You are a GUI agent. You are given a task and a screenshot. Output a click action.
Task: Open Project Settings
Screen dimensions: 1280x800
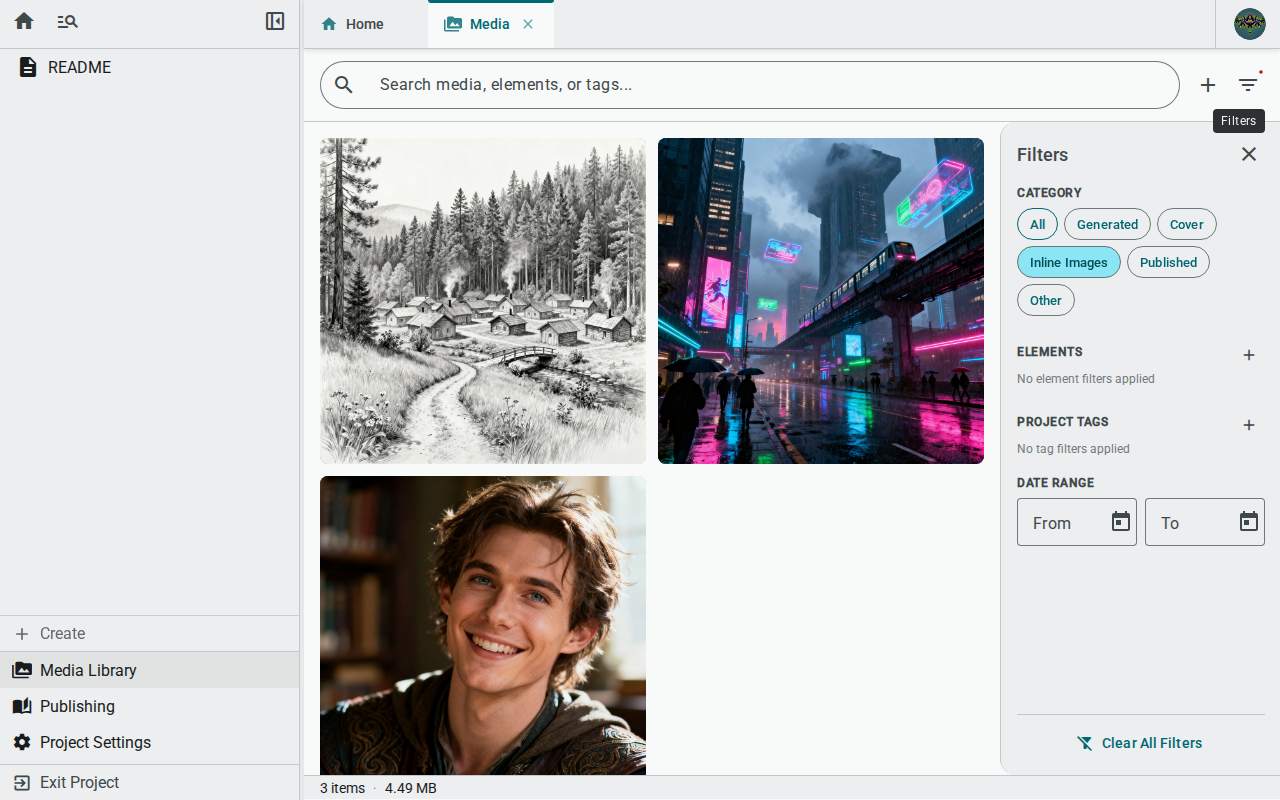pyautogui.click(x=150, y=742)
